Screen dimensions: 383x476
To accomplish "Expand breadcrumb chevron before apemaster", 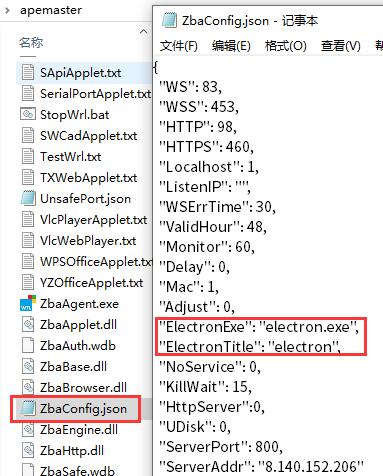I will coord(8,10).
